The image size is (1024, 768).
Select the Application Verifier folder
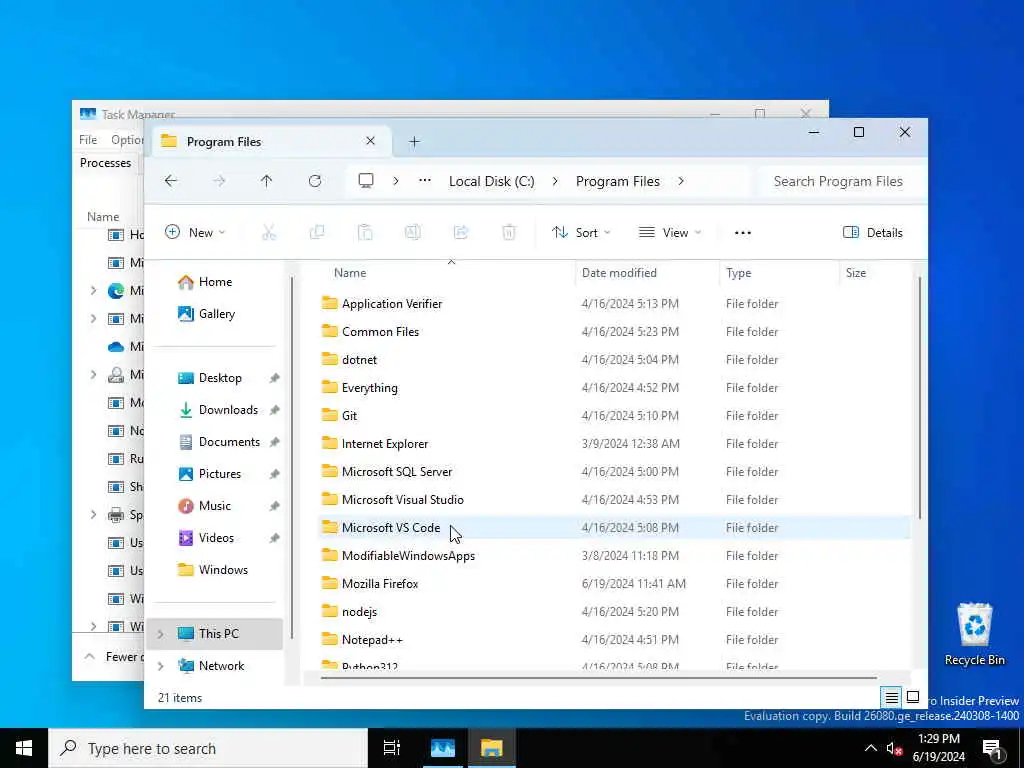coord(614,304)
